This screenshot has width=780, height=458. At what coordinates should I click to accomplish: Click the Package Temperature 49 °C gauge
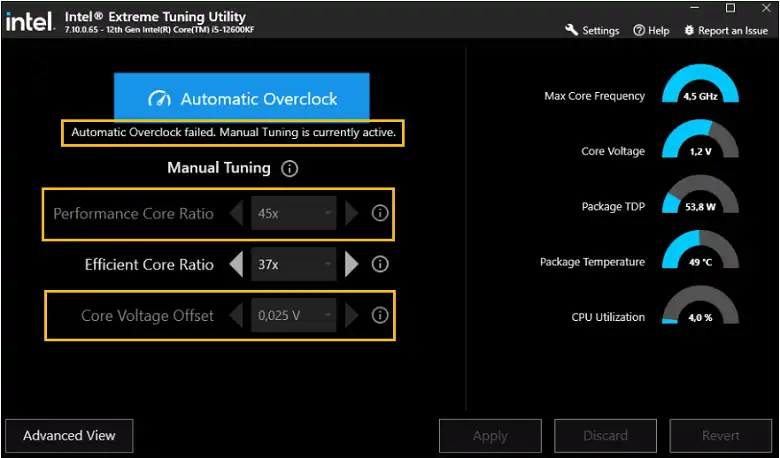(x=700, y=249)
